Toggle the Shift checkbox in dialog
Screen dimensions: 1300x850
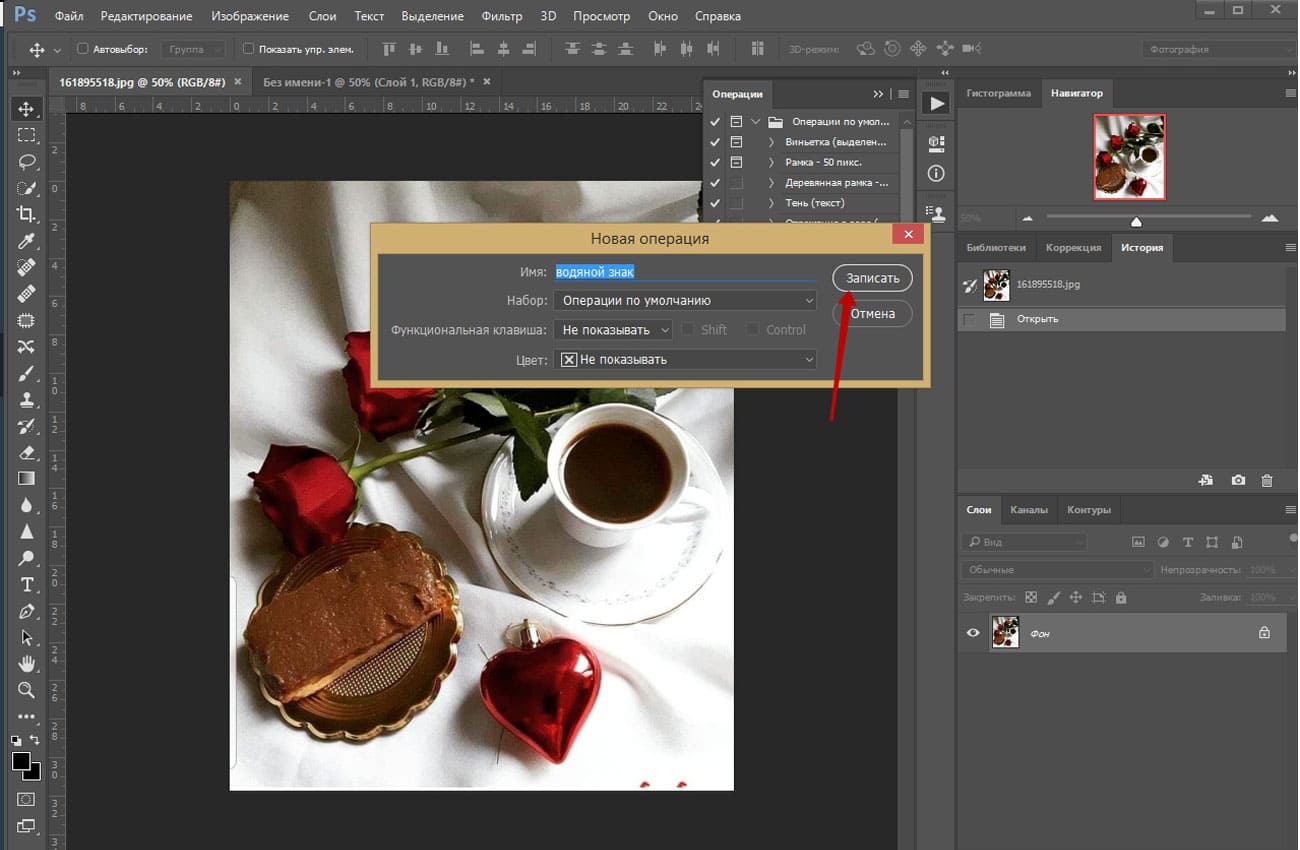(688, 329)
